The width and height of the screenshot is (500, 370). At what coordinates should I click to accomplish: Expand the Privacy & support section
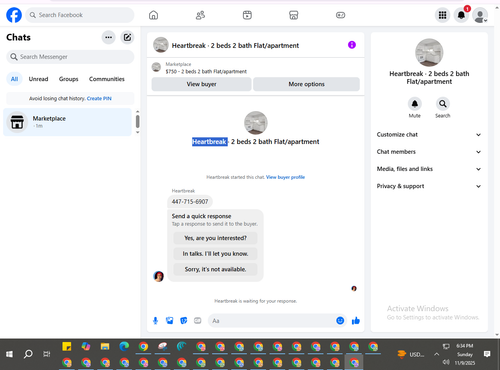click(429, 186)
